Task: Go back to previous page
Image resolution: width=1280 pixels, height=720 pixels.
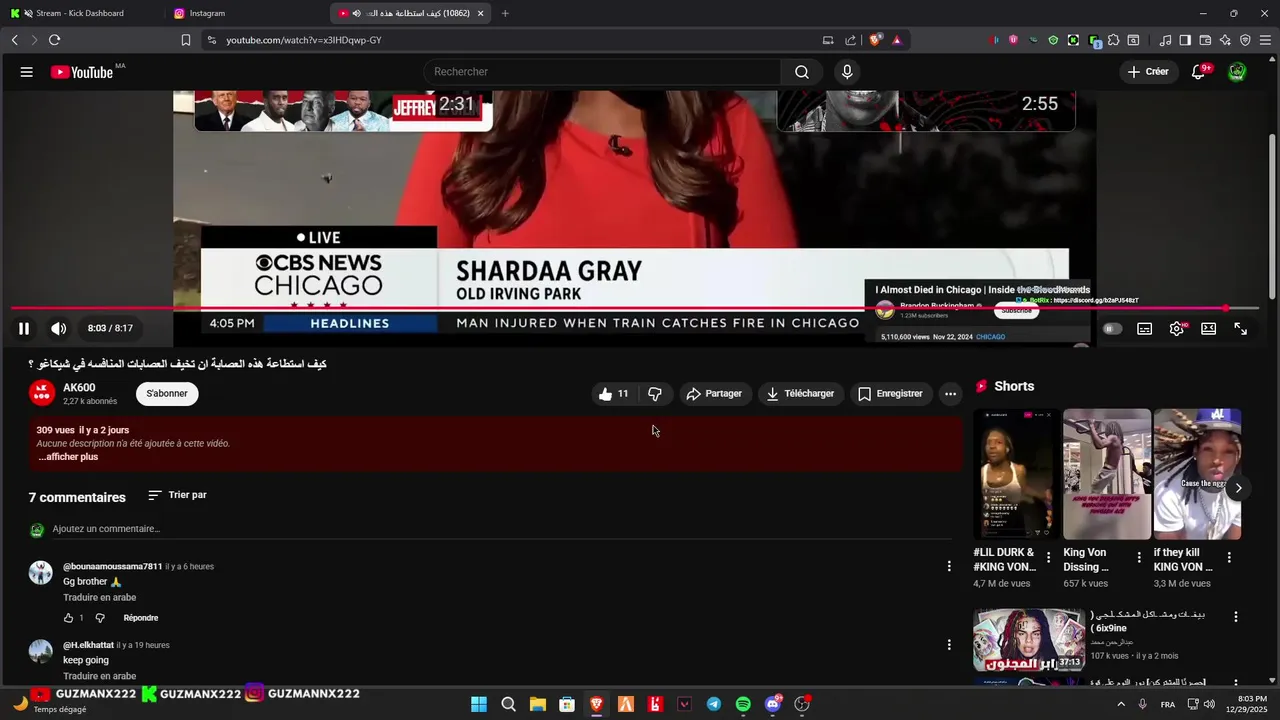Action: coord(14,40)
